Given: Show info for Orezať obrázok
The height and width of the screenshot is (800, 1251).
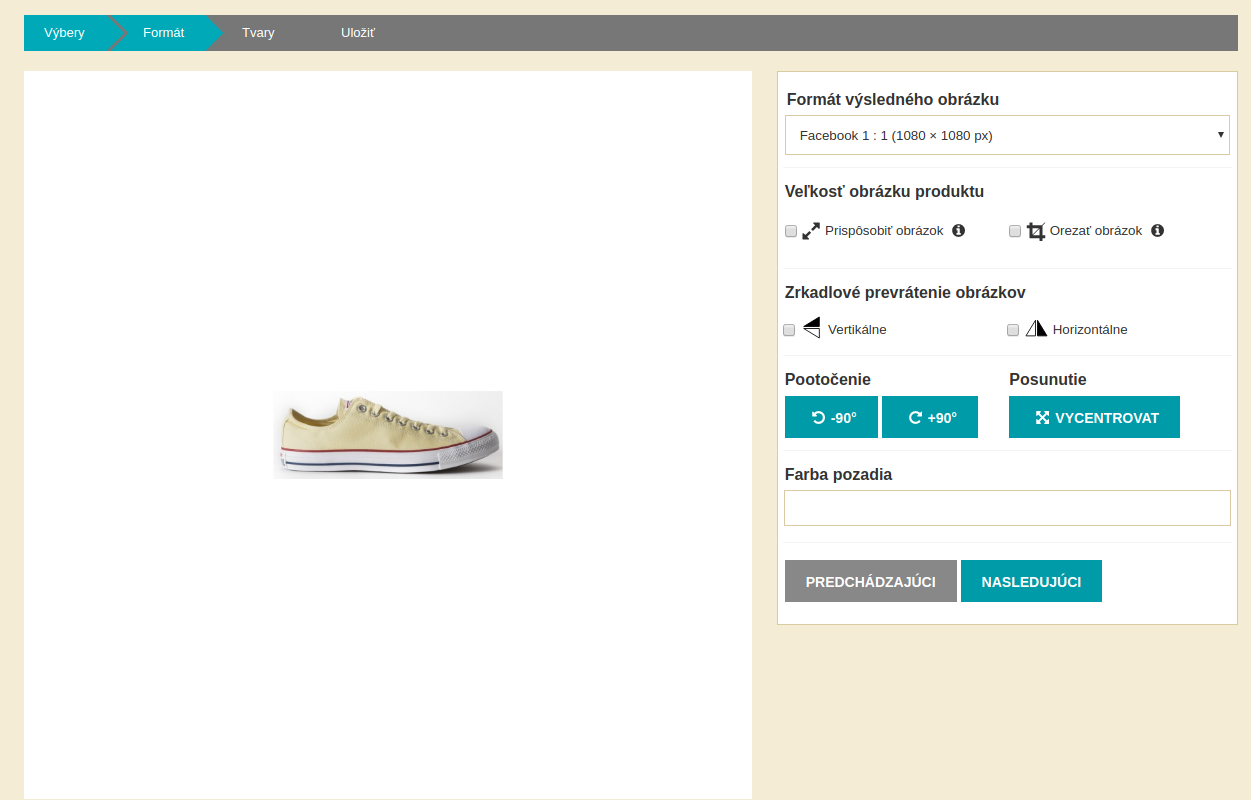Looking at the screenshot, I should 1158,230.
